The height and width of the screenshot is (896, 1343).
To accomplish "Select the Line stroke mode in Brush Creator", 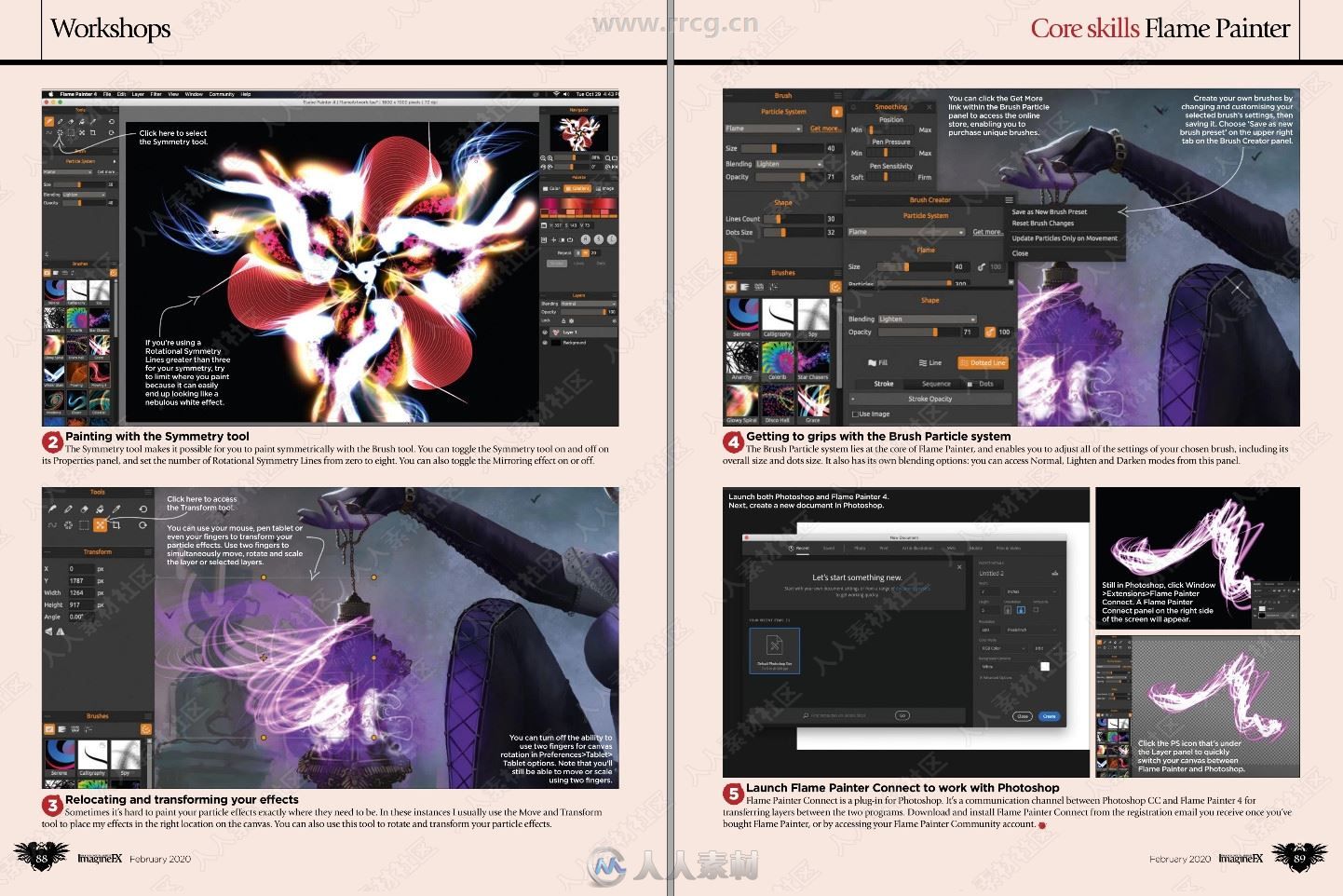I will click(x=930, y=362).
